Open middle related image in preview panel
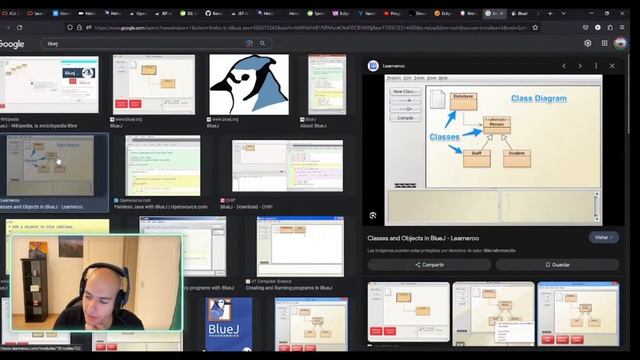This screenshot has height=360, width=640. click(493, 314)
